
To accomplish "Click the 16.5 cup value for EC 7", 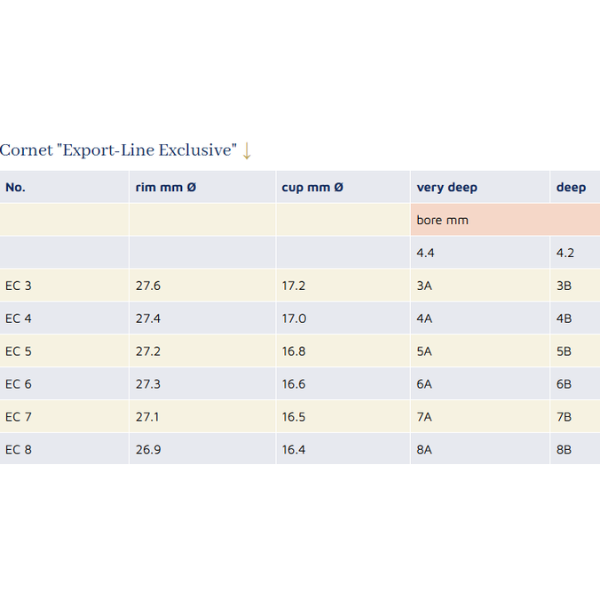I will [x=294, y=417].
